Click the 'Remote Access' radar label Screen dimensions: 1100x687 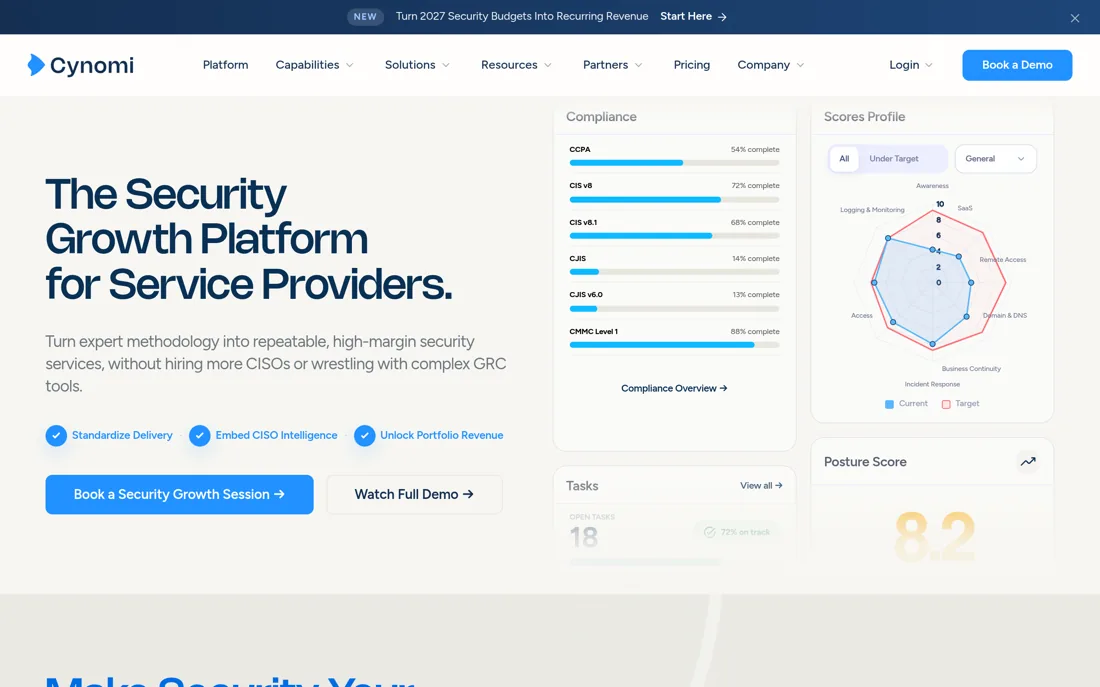[1002, 260]
